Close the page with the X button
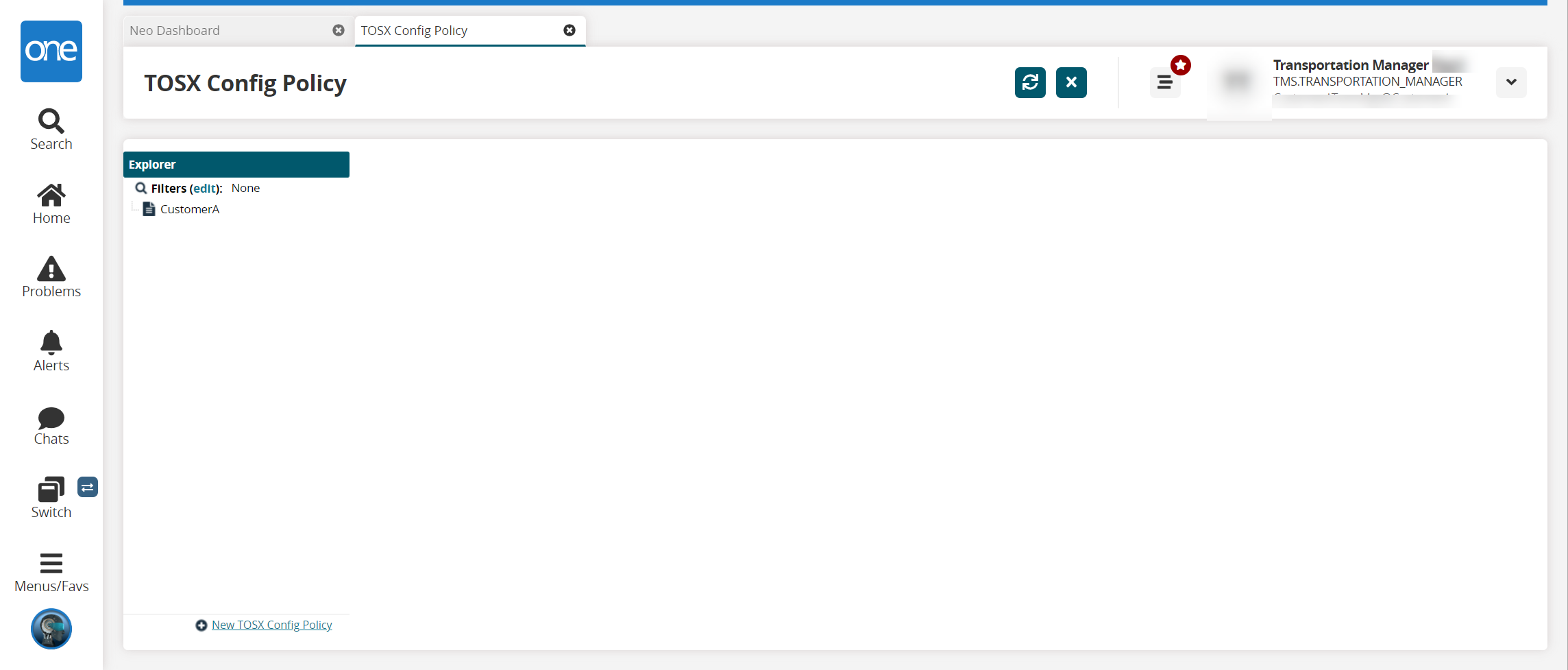1568x670 pixels. (x=1071, y=82)
